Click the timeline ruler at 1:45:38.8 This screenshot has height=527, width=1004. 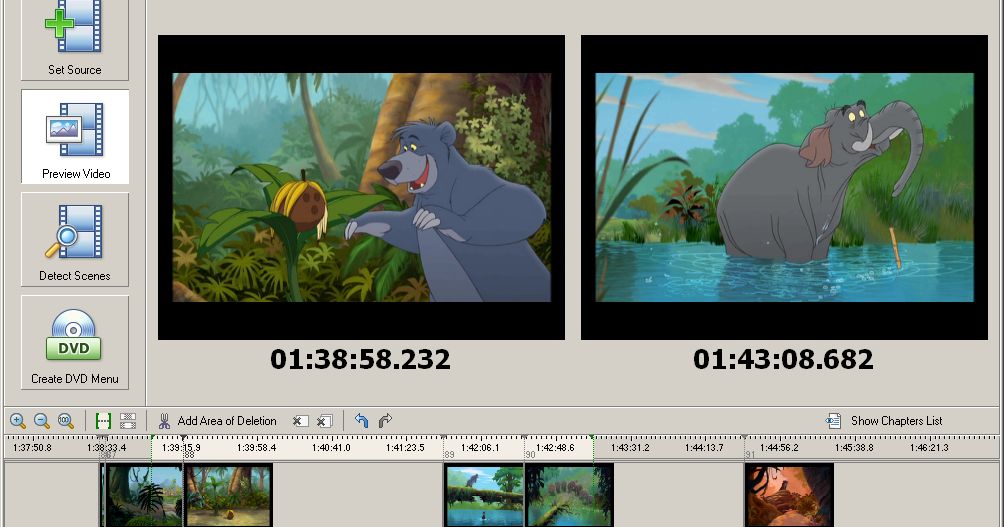point(854,448)
